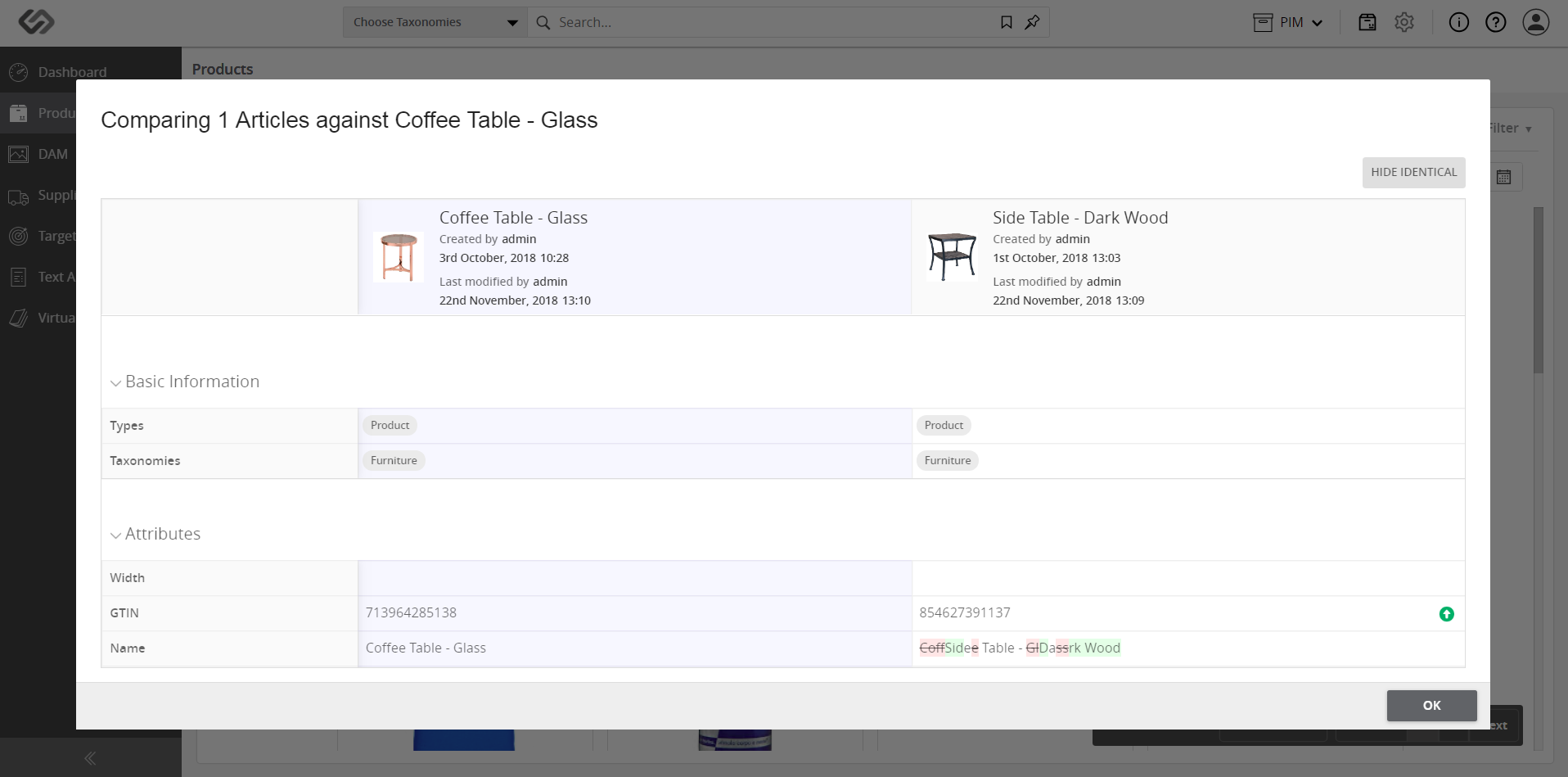Viewport: 1568px width, 777px height.
Task: Open the Choose Taxonomies dropdown
Action: 435,22
